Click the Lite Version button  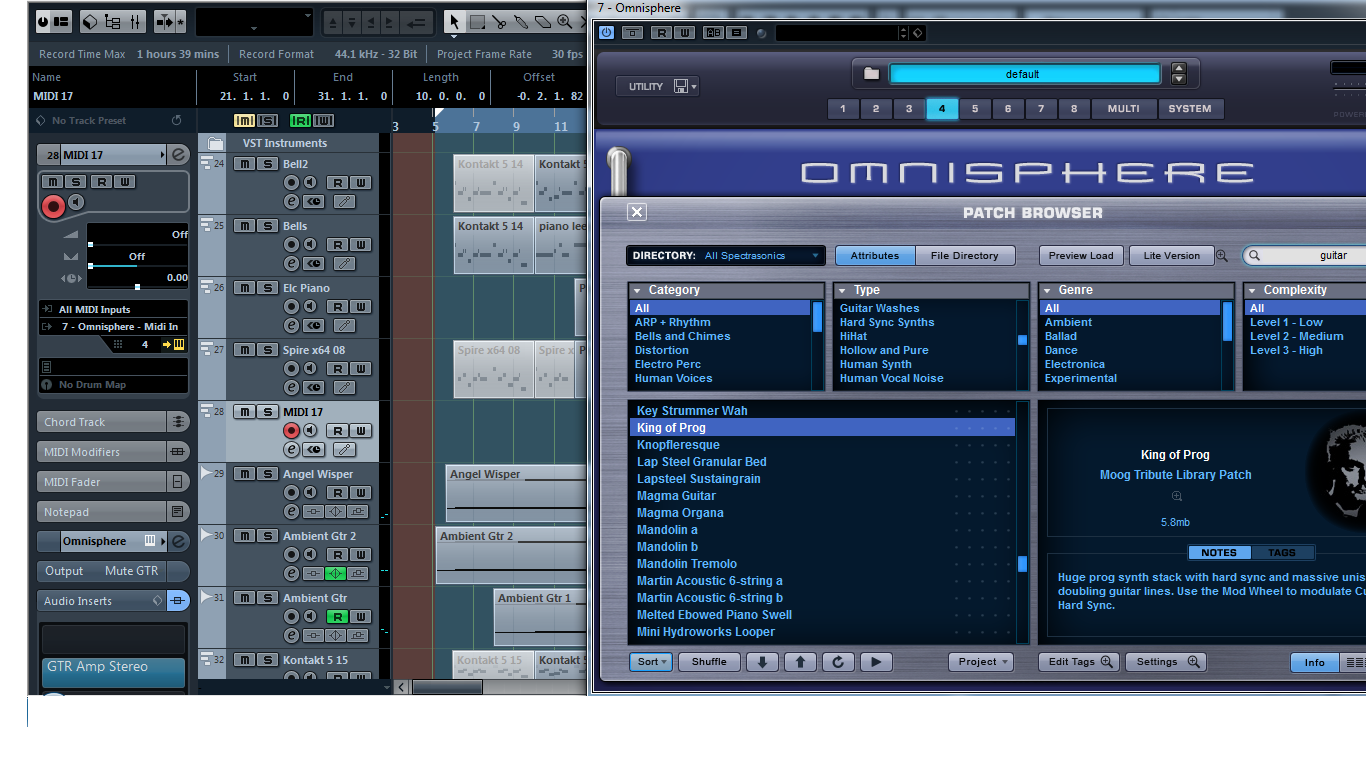[x=1172, y=256]
